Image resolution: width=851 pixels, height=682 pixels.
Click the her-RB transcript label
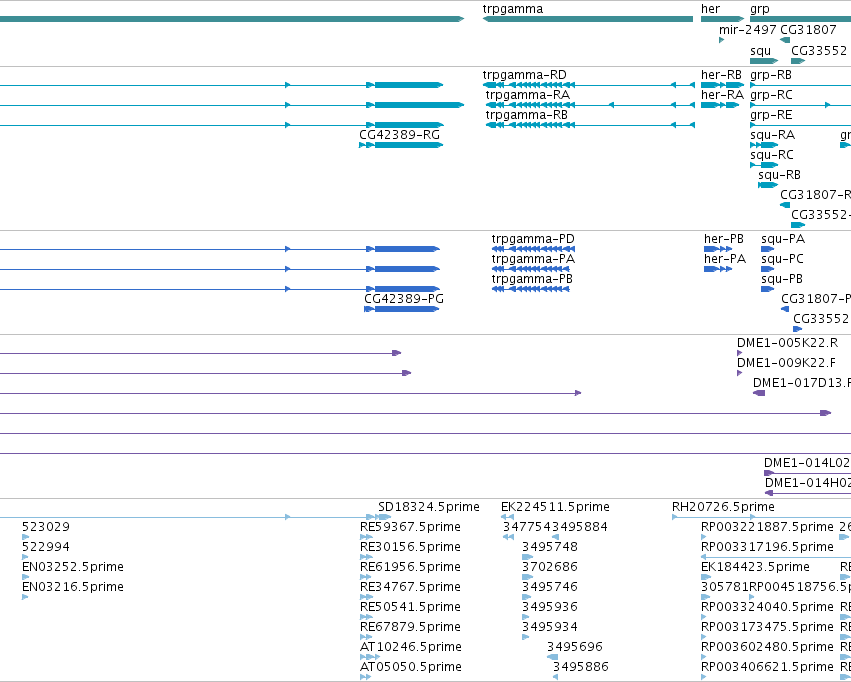[x=721, y=75]
